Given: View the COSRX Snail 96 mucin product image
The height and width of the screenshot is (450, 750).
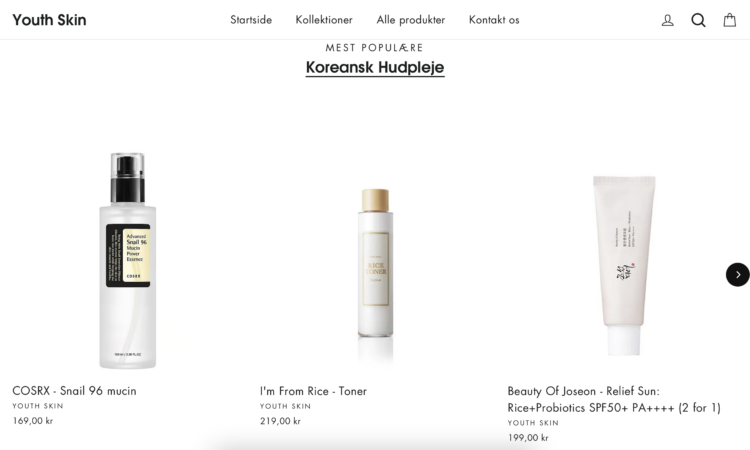Looking at the screenshot, I should tap(128, 261).
